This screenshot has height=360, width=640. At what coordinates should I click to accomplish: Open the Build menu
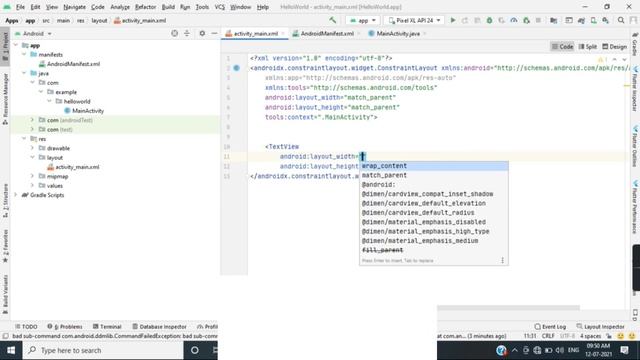pos(168,7)
